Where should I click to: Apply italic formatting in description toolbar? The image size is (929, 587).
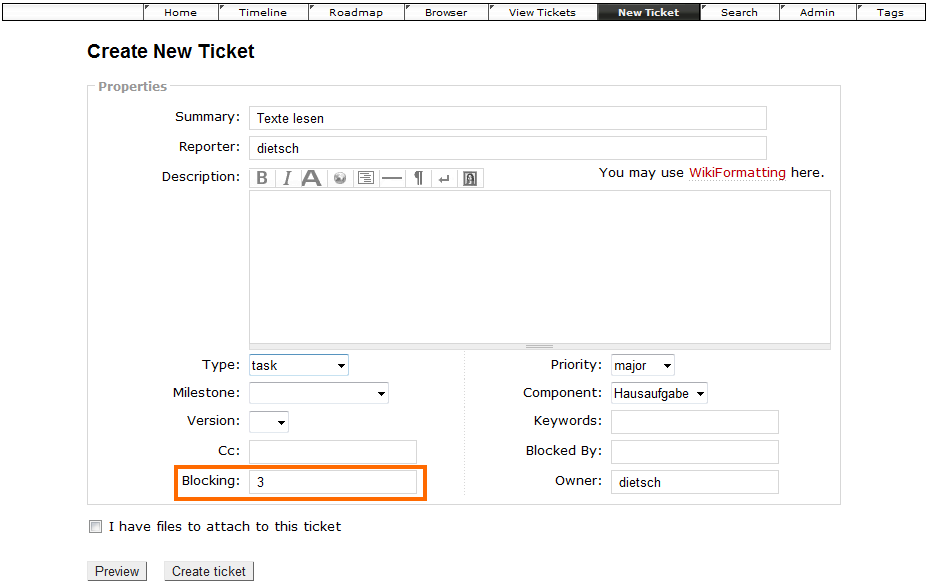click(287, 178)
